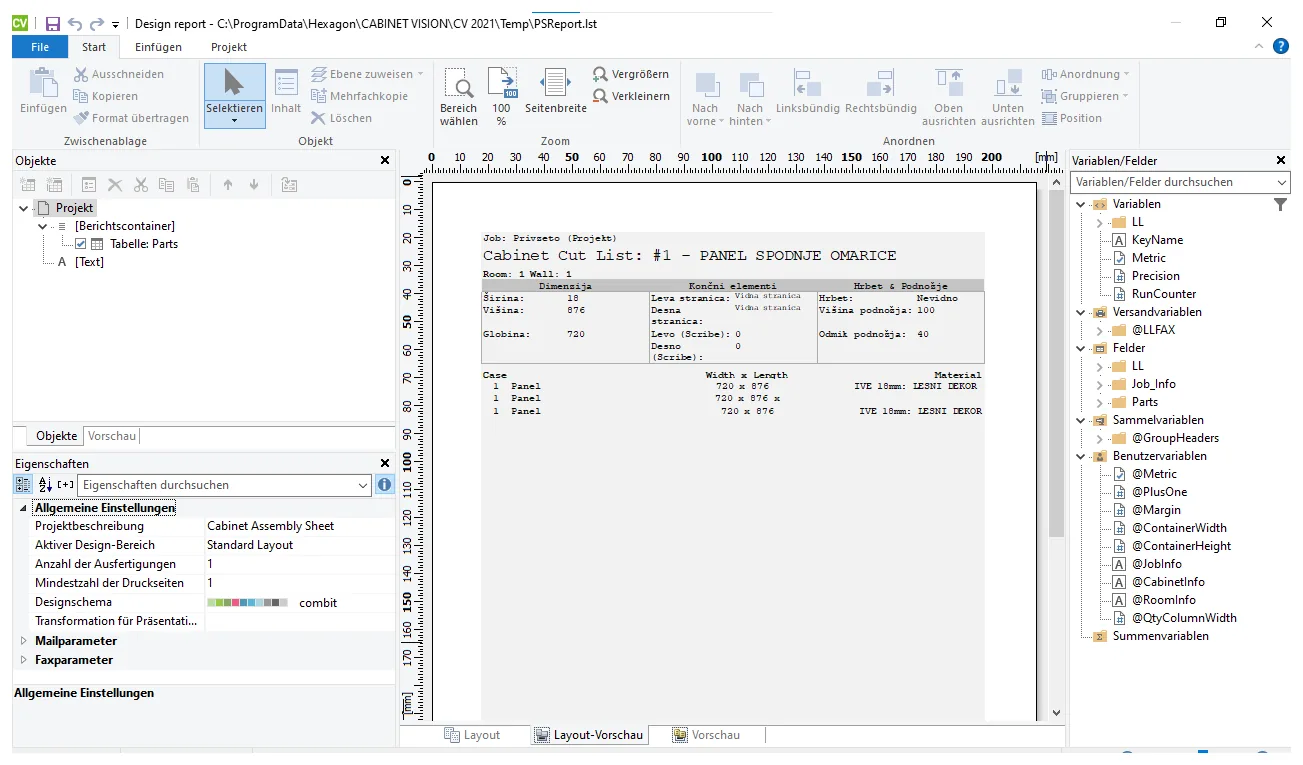This screenshot has width=1303, height=765.
Task: Close the Eigenschaften panel
Action: pyautogui.click(x=385, y=464)
